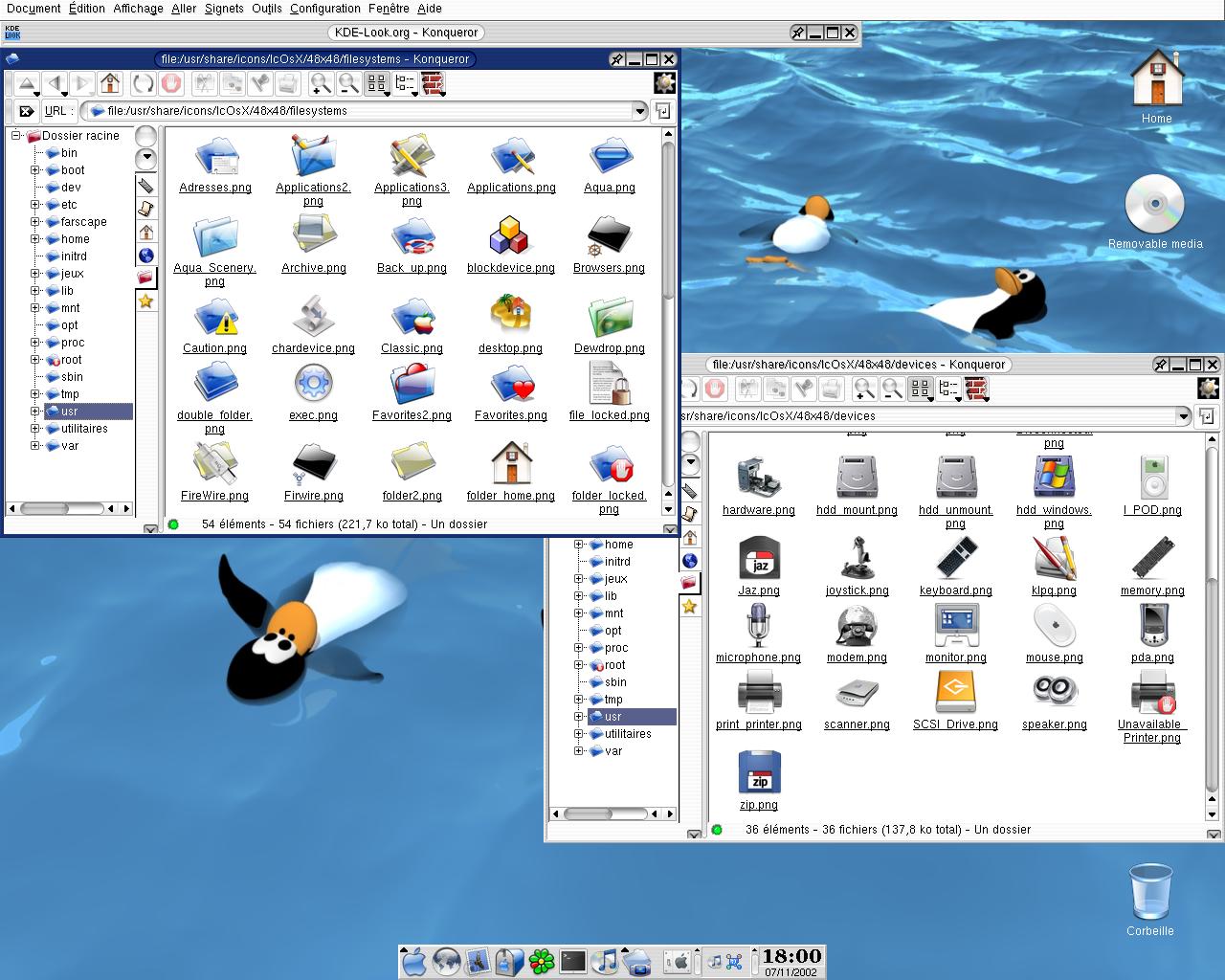This screenshot has width=1225, height=980.
Task: Open Browsers.png in the filesystems window
Action: pos(609,245)
